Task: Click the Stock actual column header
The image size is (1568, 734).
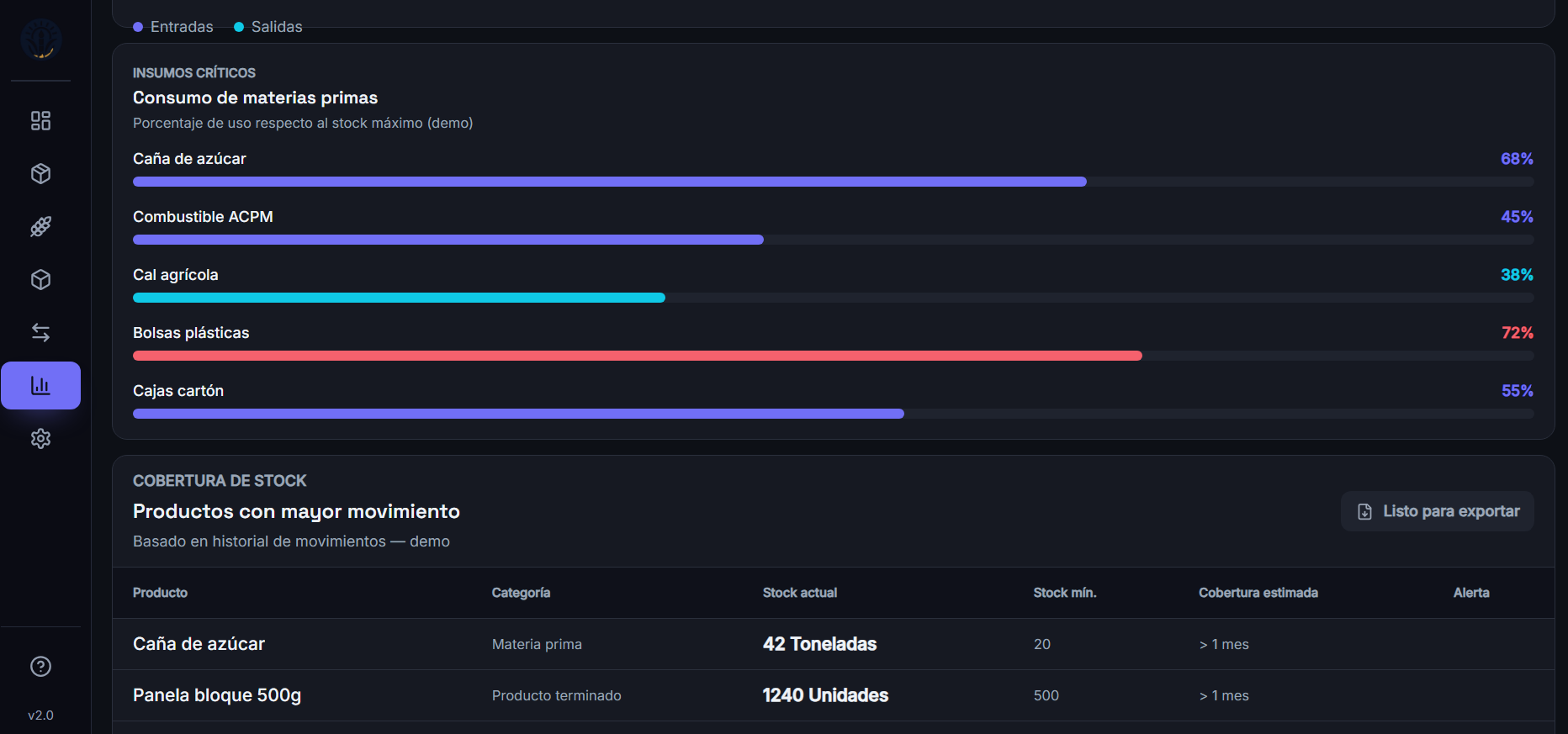Action: click(x=800, y=593)
